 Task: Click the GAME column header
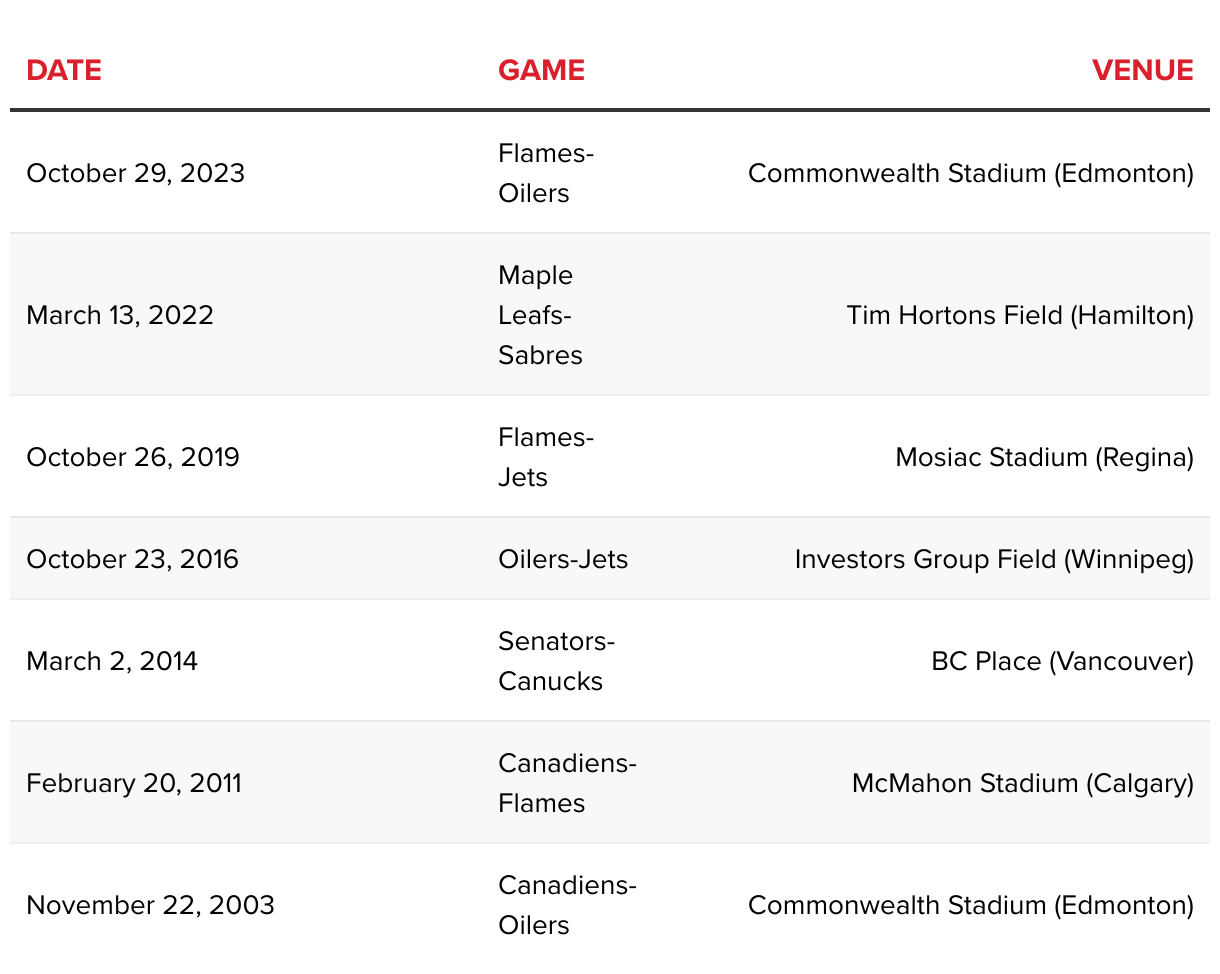click(541, 70)
